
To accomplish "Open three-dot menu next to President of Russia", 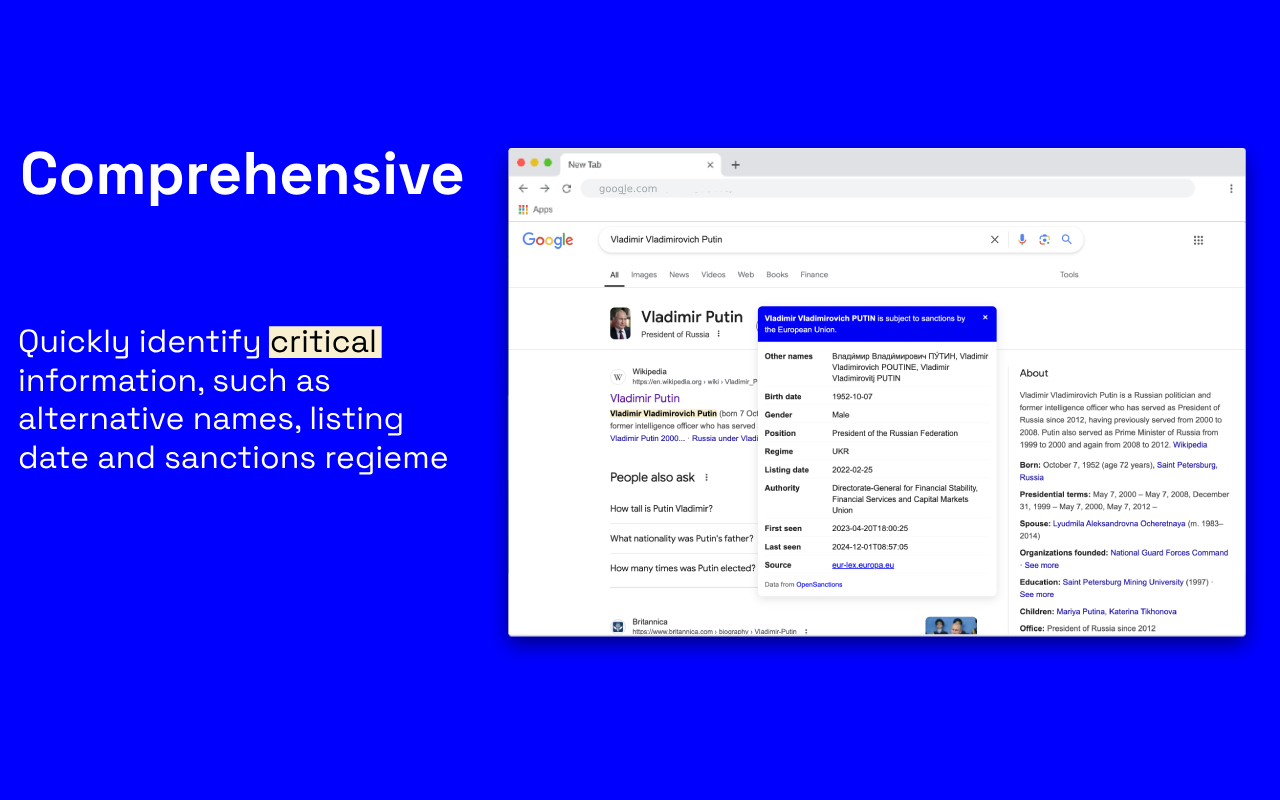I will (718, 334).
